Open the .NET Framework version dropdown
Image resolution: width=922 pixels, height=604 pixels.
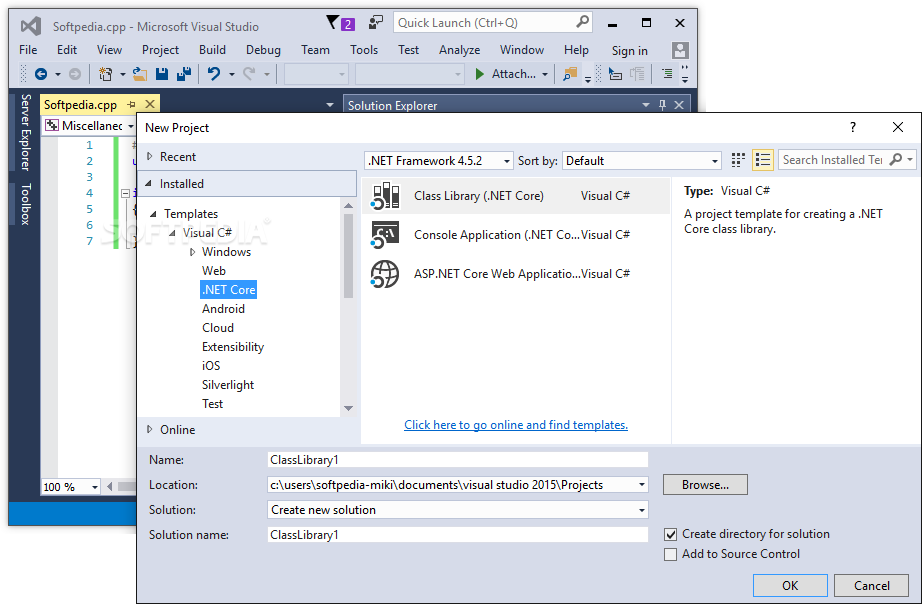click(x=438, y=161)
